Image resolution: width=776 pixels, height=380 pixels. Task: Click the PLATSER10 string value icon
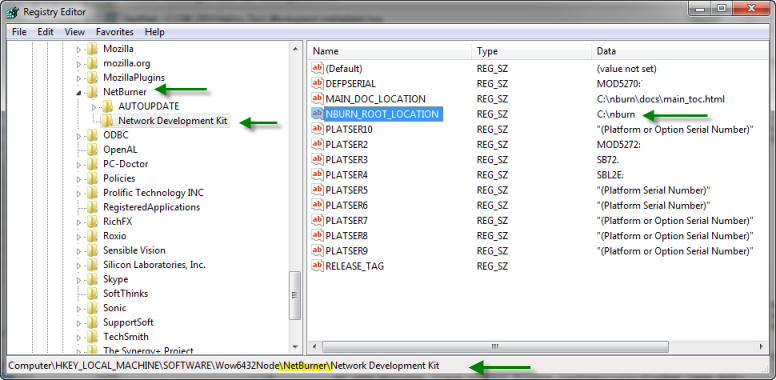(317, 129)
